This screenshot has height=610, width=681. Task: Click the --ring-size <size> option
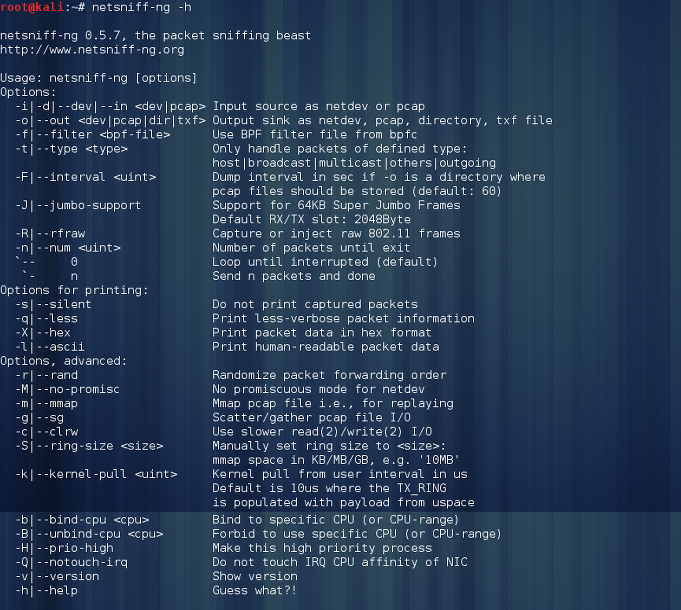pos(89,446)
